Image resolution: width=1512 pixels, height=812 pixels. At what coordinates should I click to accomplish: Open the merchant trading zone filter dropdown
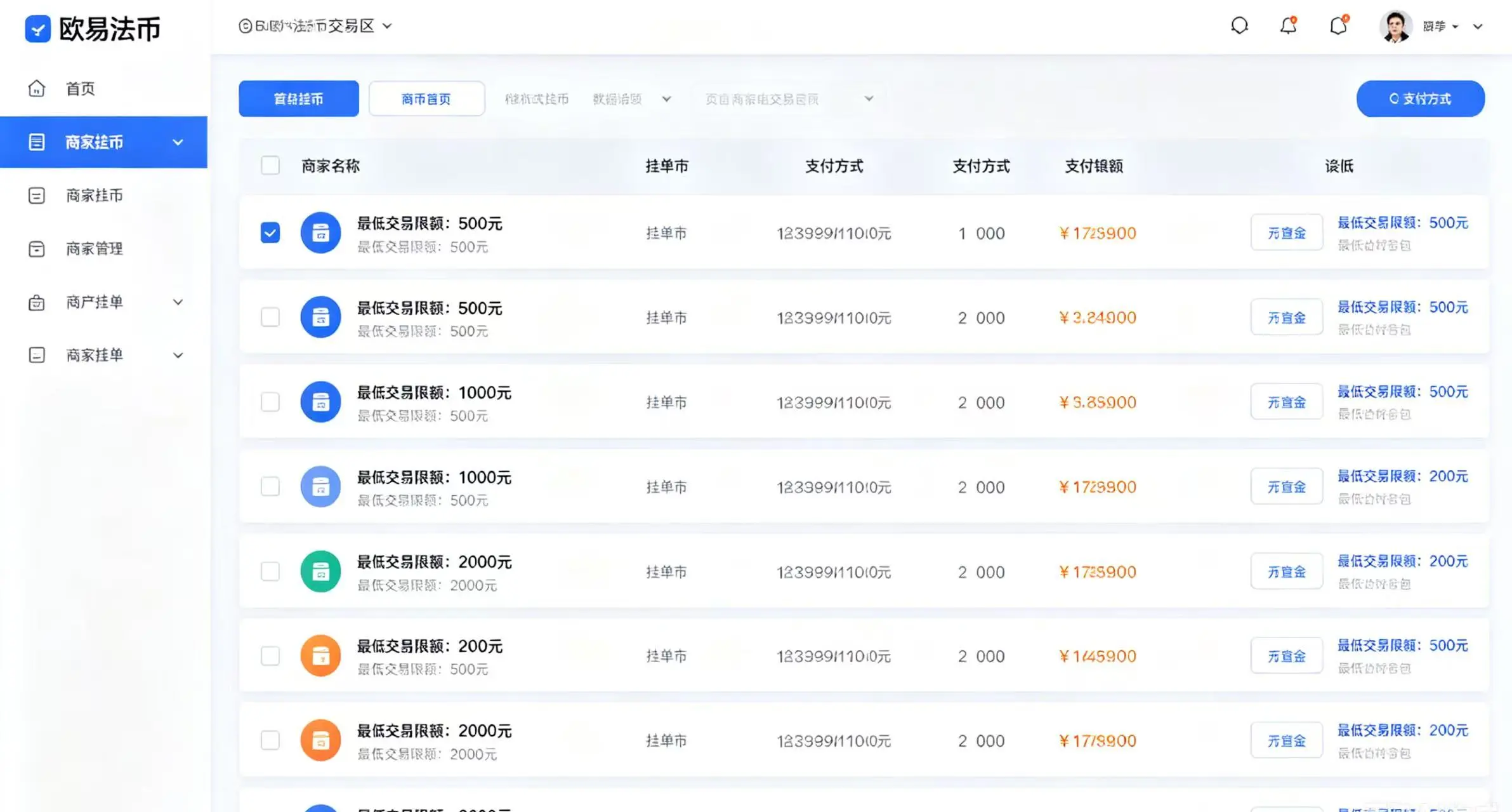pos(790,99)
